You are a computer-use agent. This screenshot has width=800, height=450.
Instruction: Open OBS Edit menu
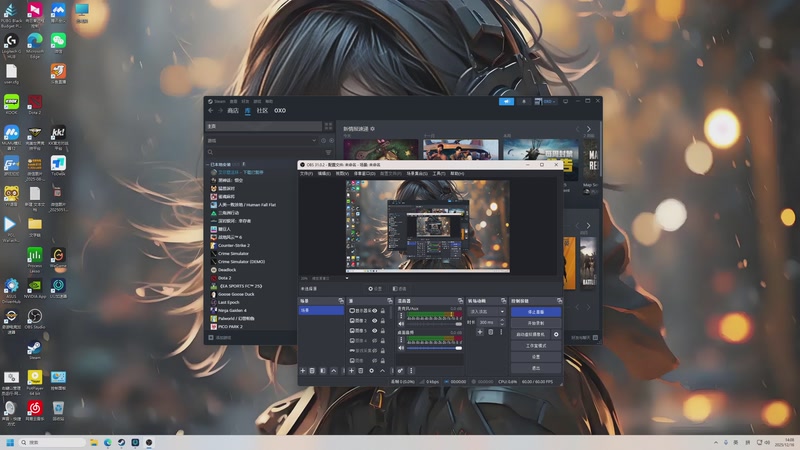[324, 174]
